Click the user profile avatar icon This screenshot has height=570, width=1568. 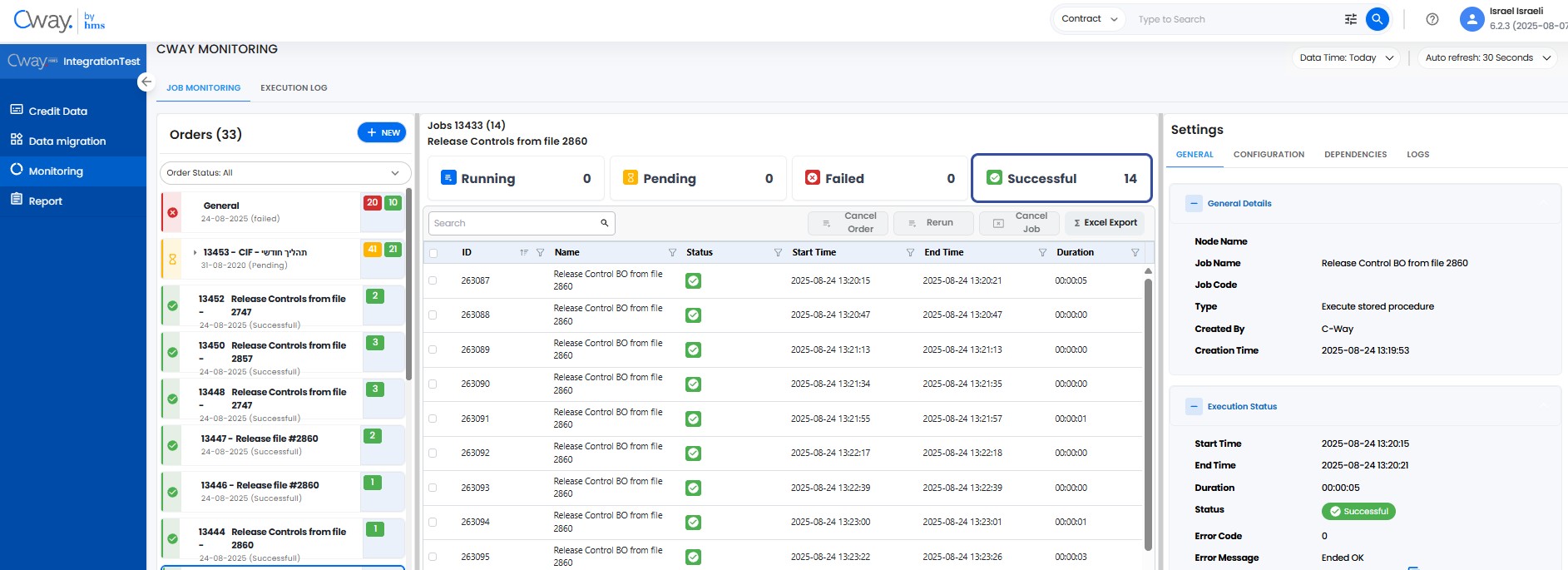(x=1472, y=19)
